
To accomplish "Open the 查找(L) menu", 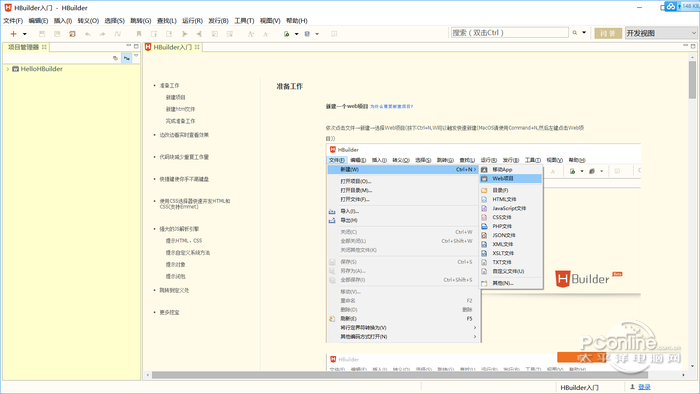I will pos(167,21).
